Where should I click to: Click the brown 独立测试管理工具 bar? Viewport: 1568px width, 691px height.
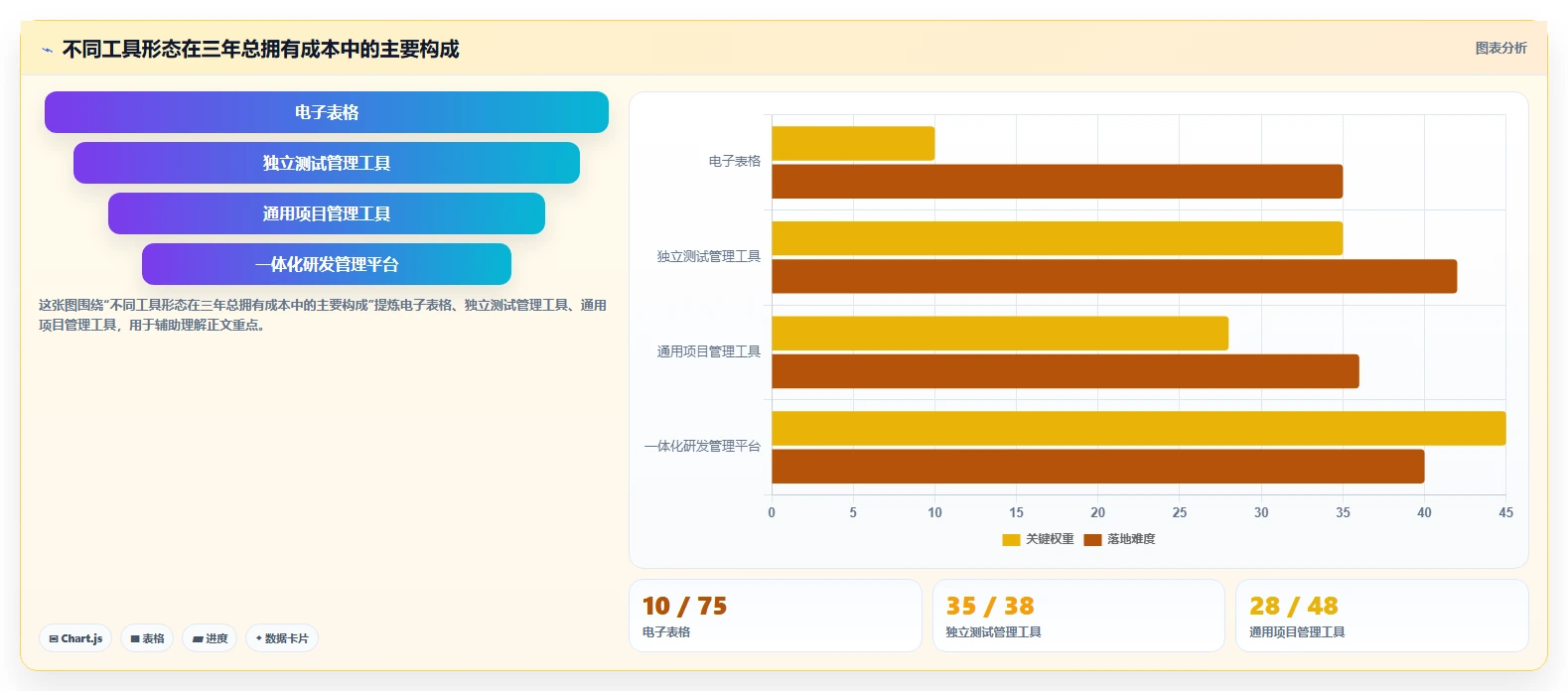click(1114, 276)
